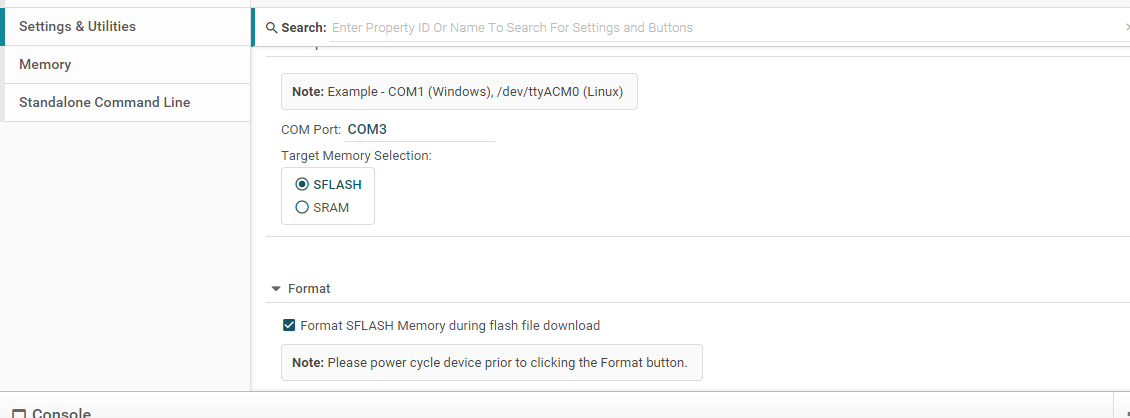Click the Target Memory Selection label

tap(356, 156)
